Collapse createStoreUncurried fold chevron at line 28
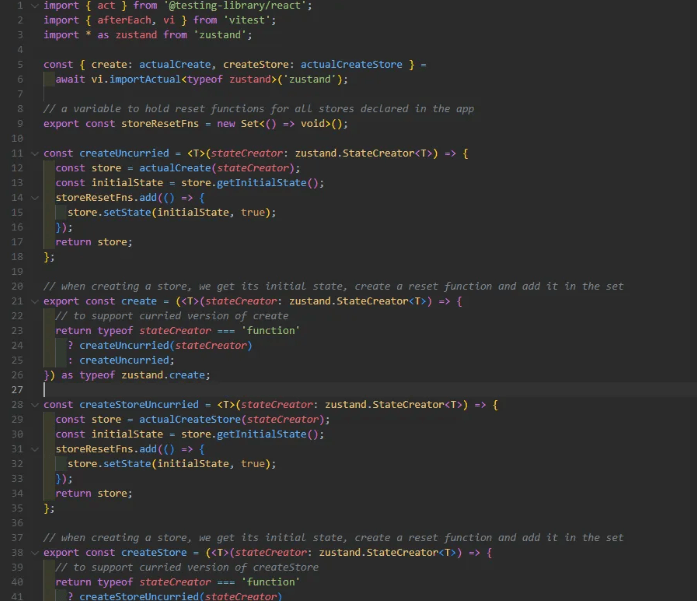This screenshot has height=601, width=697. pos(35,405)
